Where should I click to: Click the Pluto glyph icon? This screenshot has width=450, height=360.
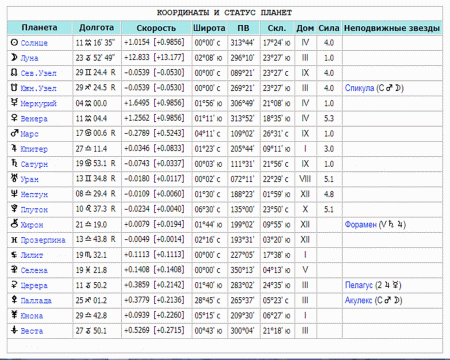pyautogui.click(x=14, y=209)
